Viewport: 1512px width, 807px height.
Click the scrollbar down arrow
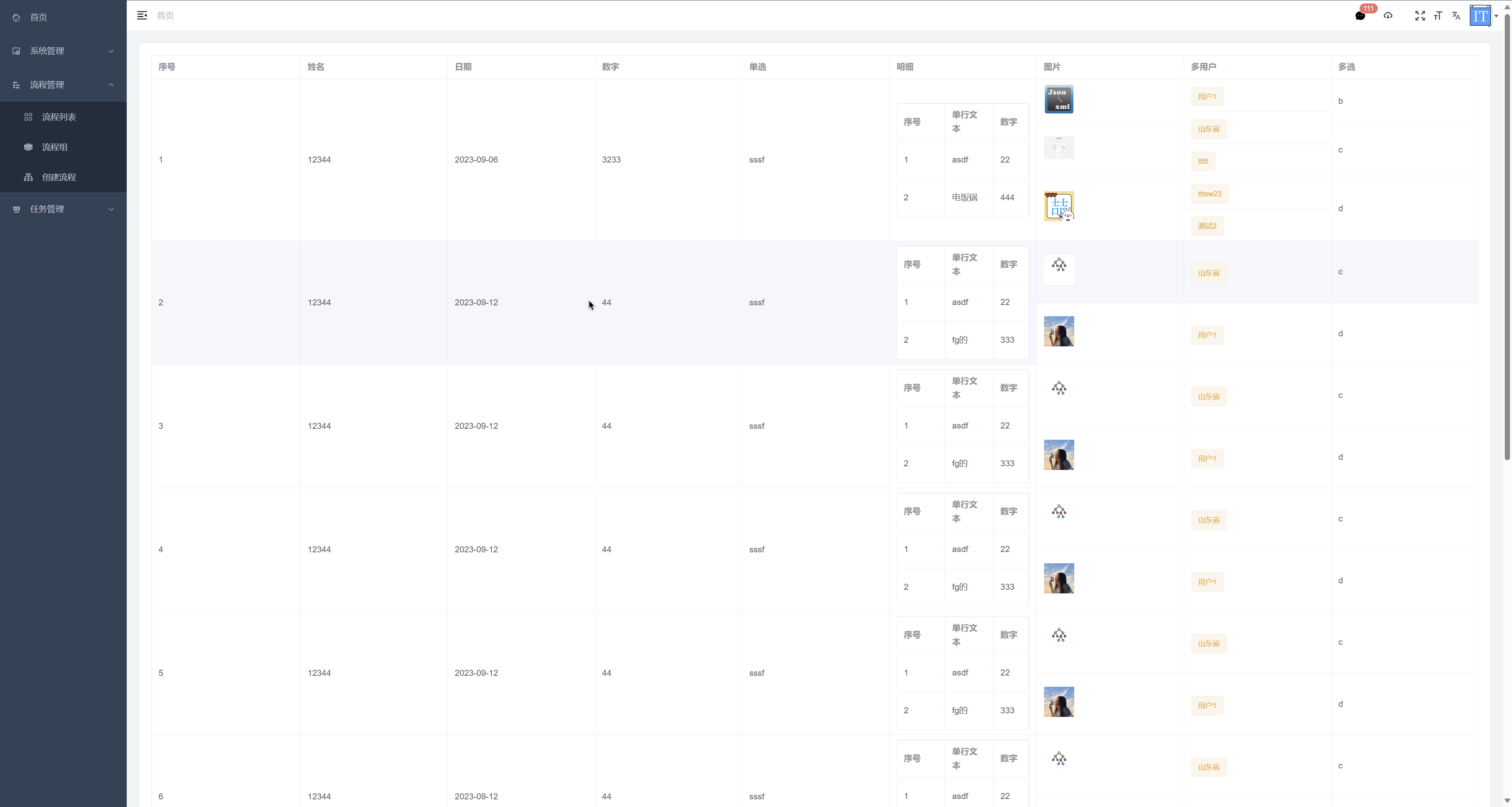[1507, 801]
